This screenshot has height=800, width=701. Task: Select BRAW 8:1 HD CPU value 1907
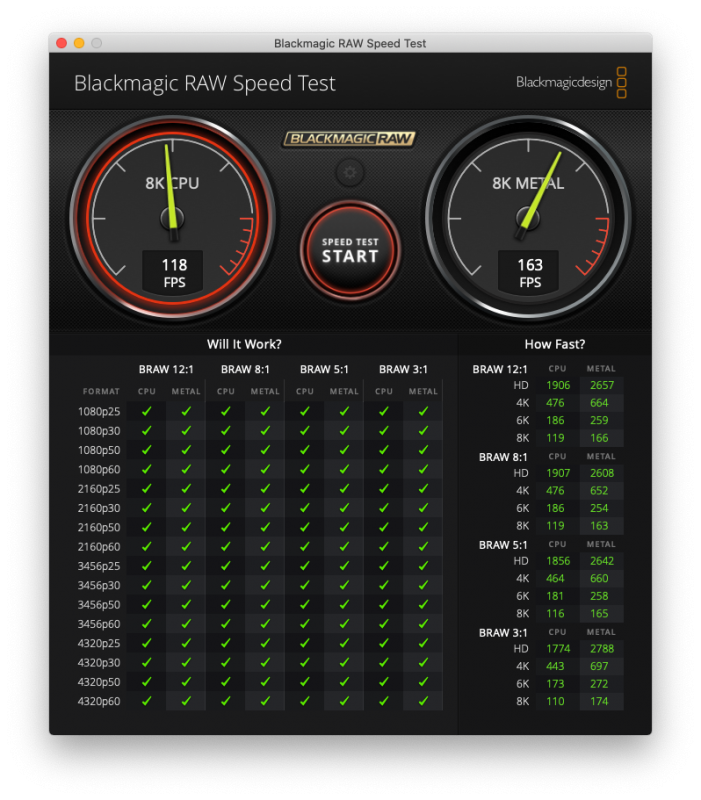[x=558, y=473]
